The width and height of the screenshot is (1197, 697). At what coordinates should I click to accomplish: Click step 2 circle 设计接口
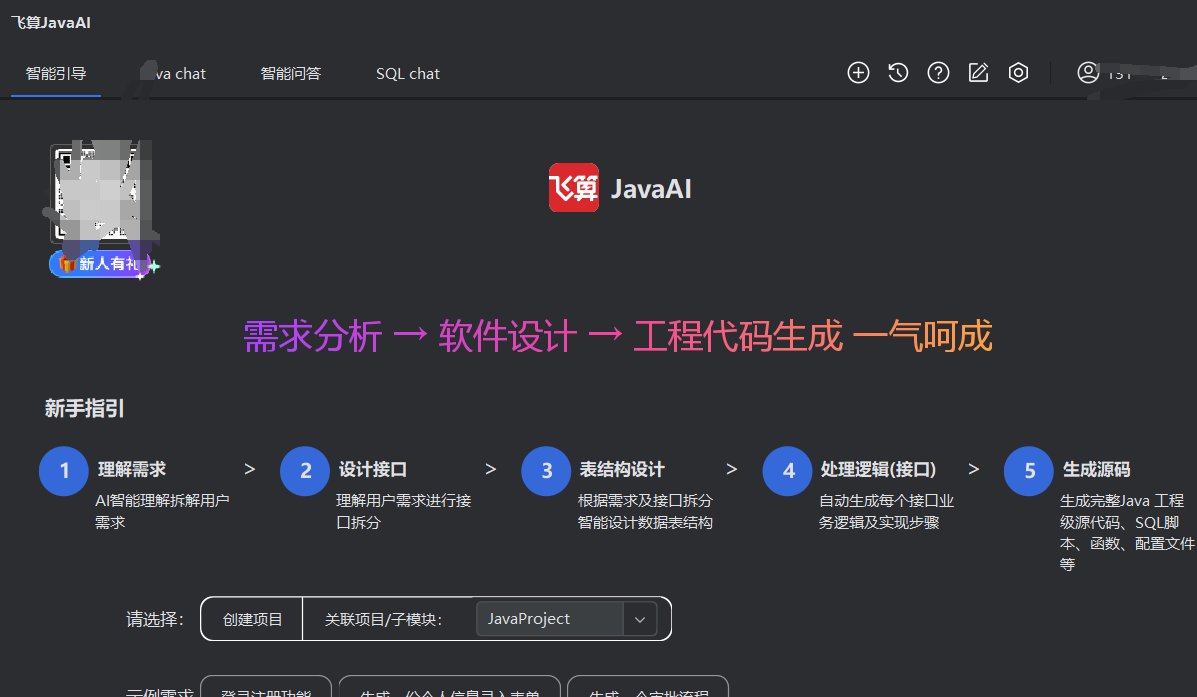(305, 471)
